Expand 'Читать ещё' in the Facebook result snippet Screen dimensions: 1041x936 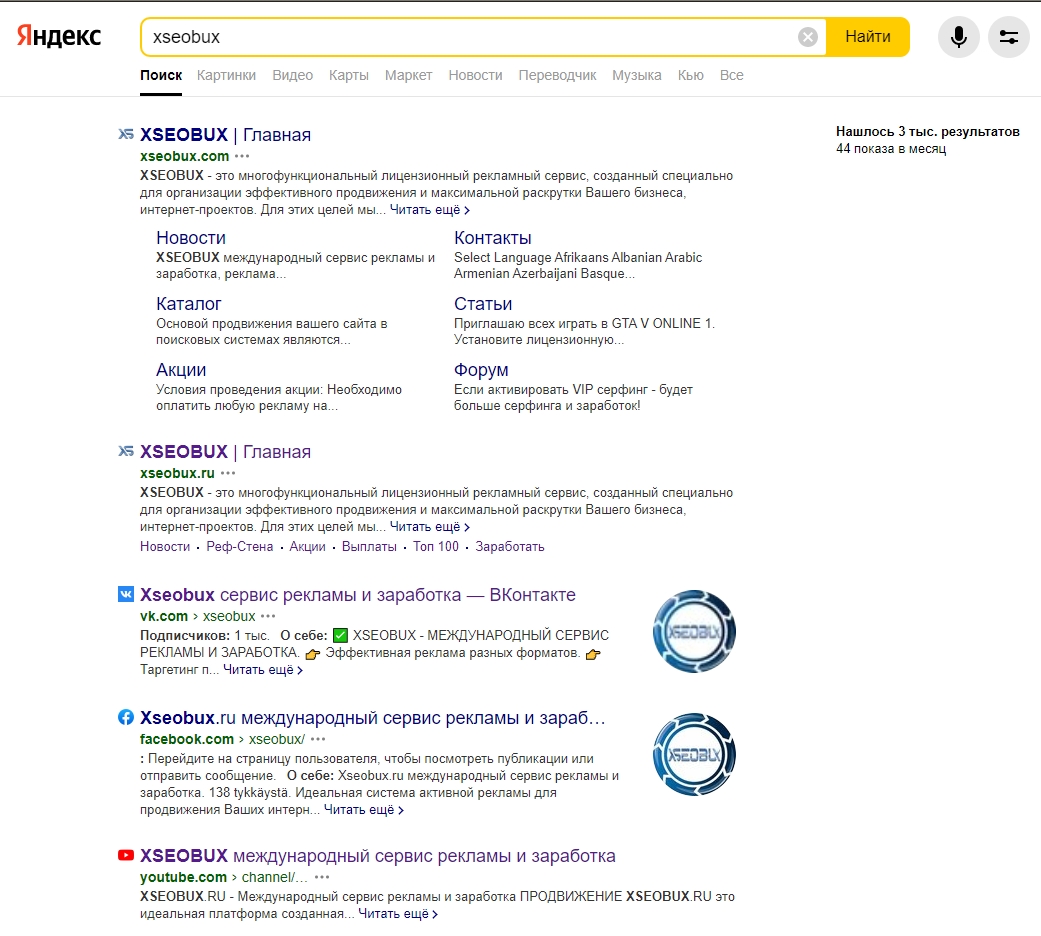click(364, 810)
